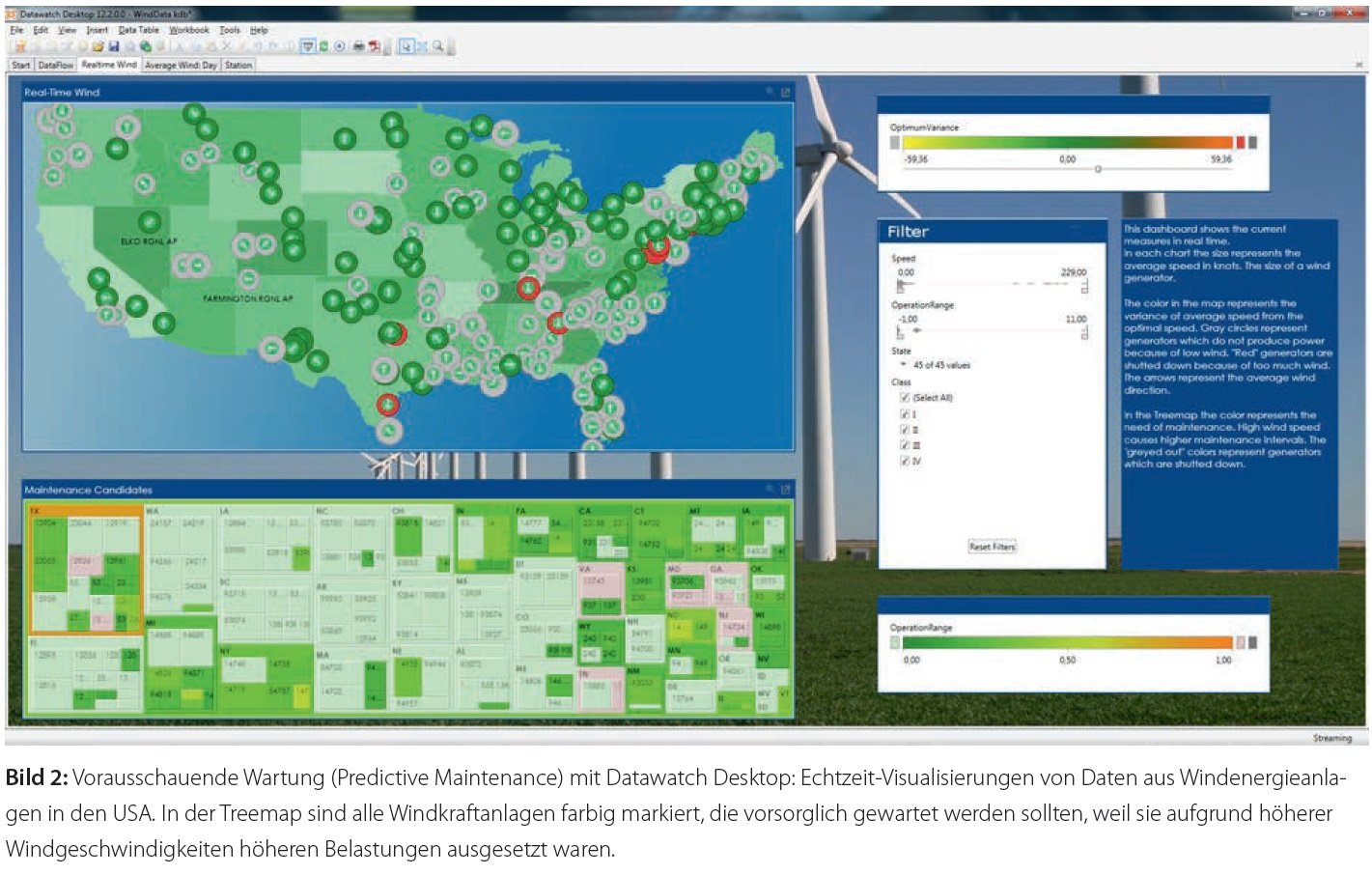Select the CA group in the treemap
The height and width of the screenshot is (875, 1372).
point(603,533)
